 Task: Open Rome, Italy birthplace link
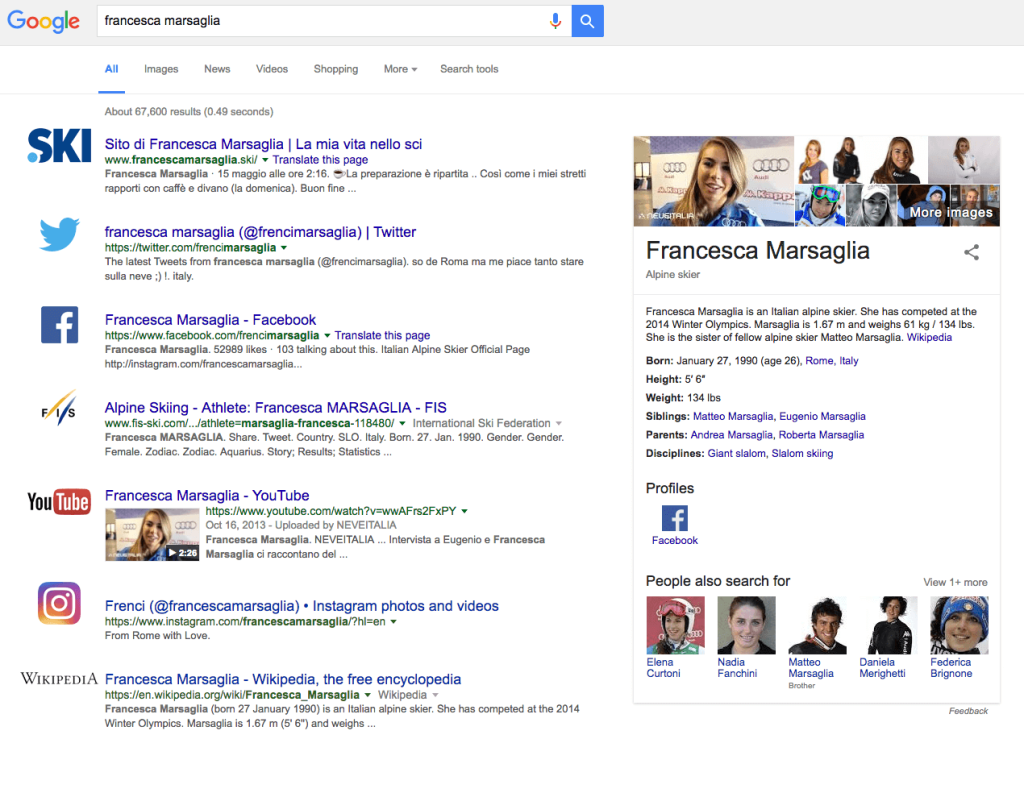coord(832,361)
